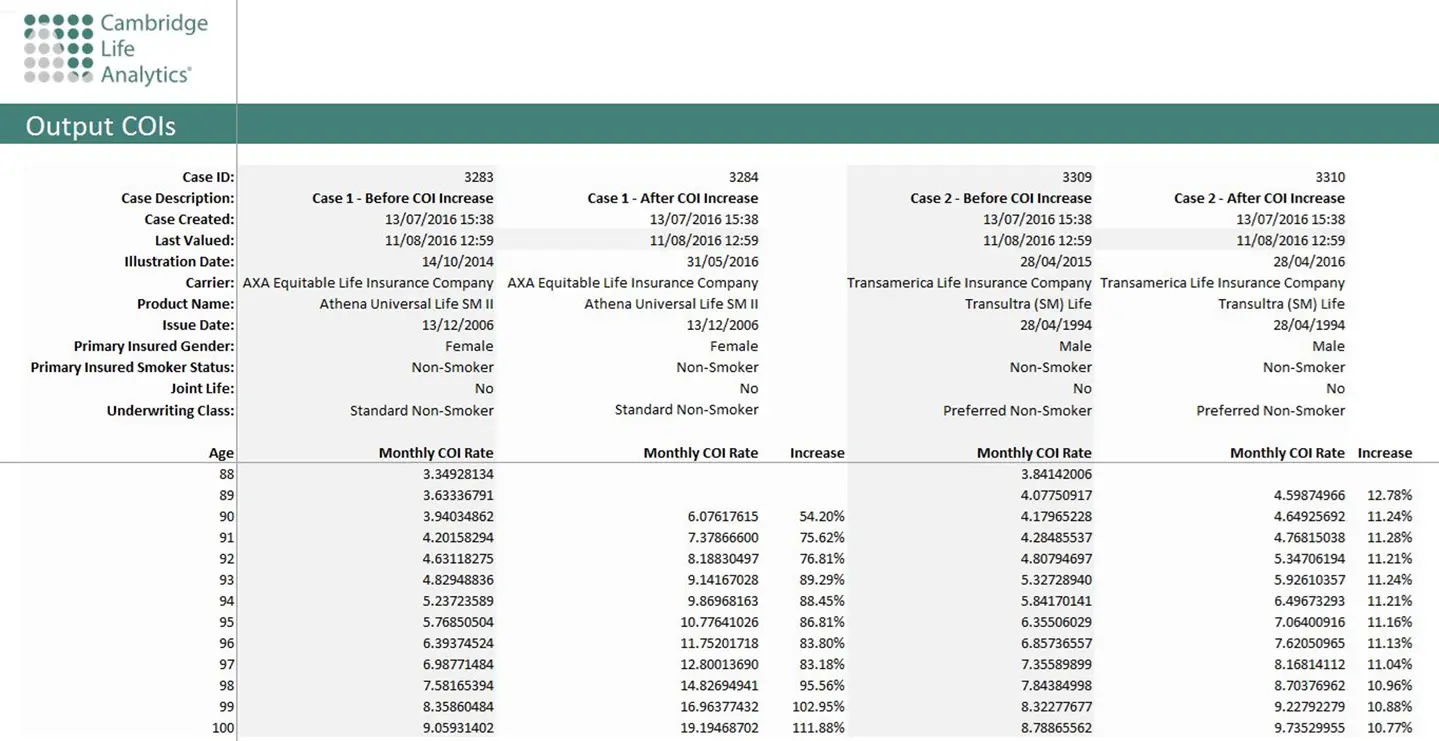
Task: Select Transamerica carrier for case 3309
Action: [x=970, y=283]
